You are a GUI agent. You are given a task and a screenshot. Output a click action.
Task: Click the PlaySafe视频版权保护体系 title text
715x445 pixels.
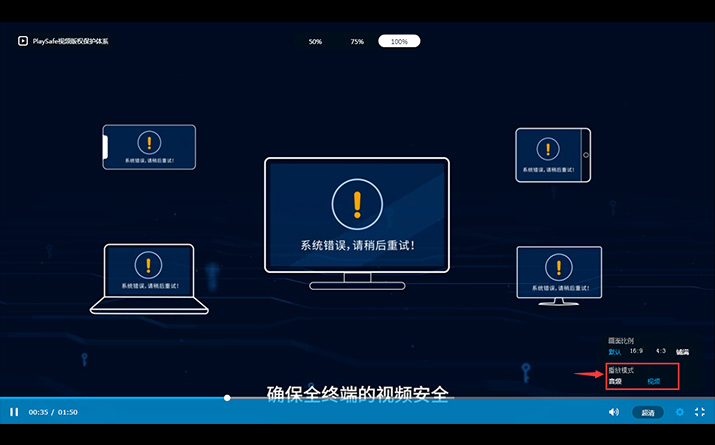tap(71, 41)
